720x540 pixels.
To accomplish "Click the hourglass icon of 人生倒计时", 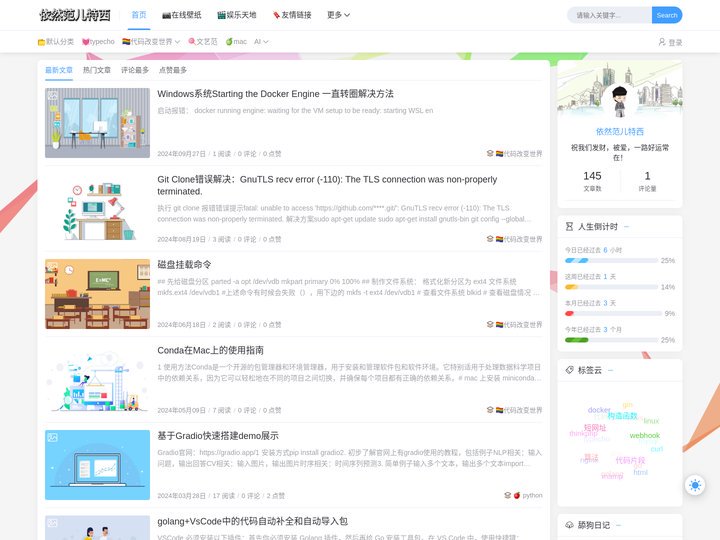I will [569, 226].
